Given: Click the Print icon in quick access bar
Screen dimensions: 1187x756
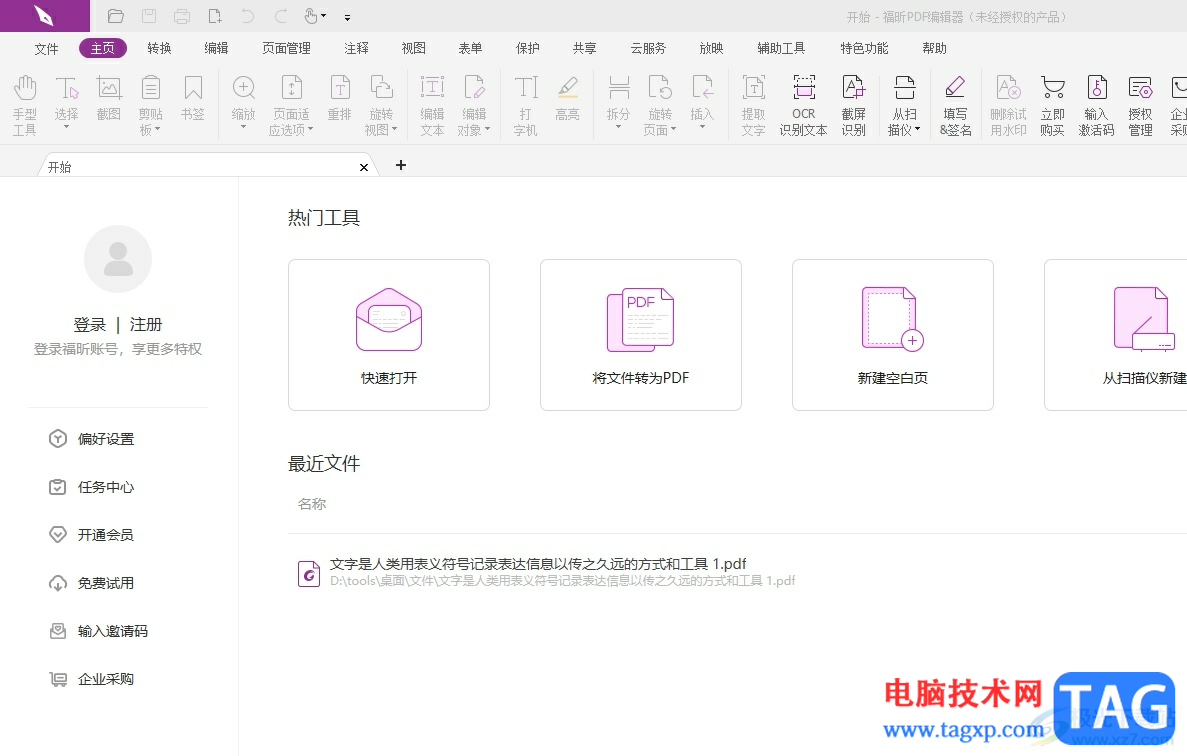Looking at the screenshot, I should (x=182, y=16).
